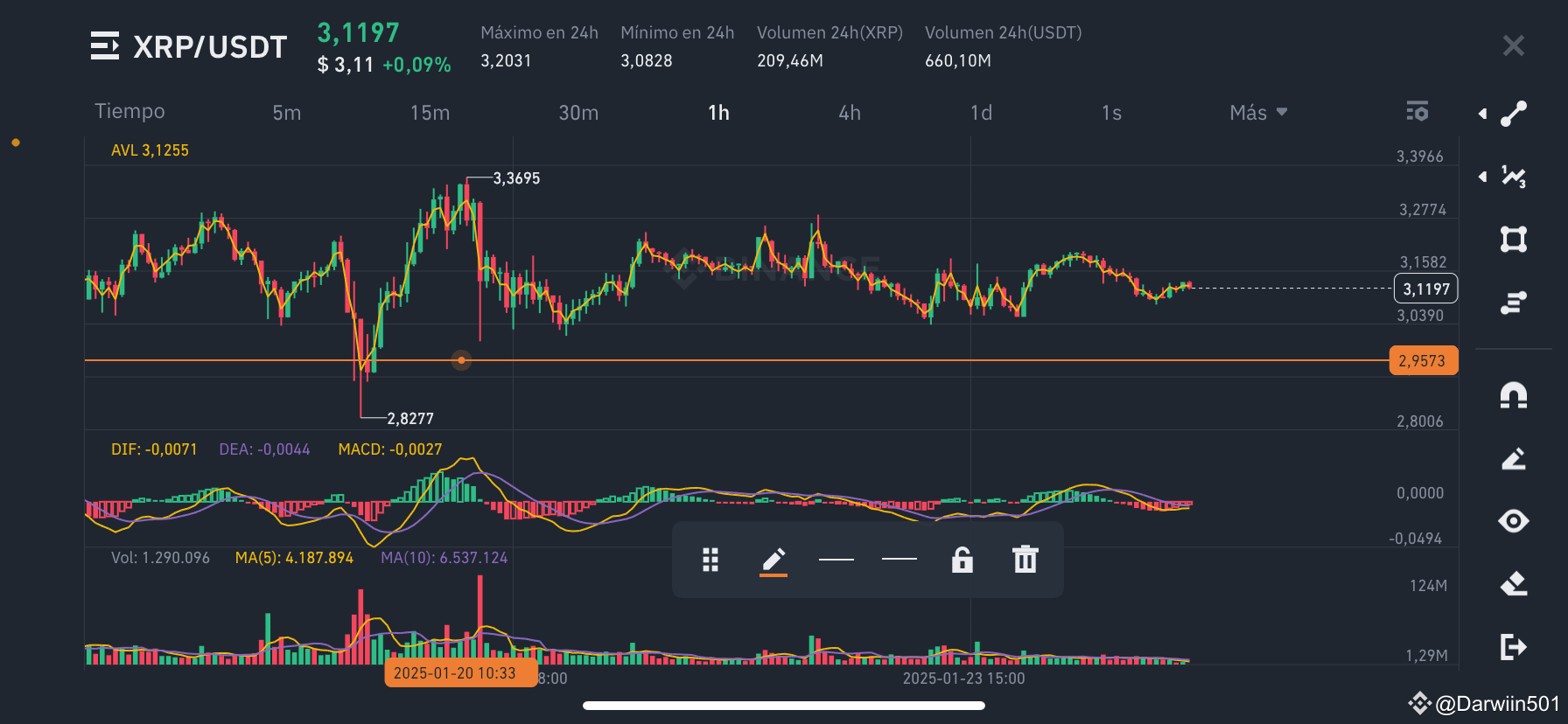Viewport: 1568px width, 724px height.
Task: Select the wave pattern drawing tool
Action: coord(1514,177)
